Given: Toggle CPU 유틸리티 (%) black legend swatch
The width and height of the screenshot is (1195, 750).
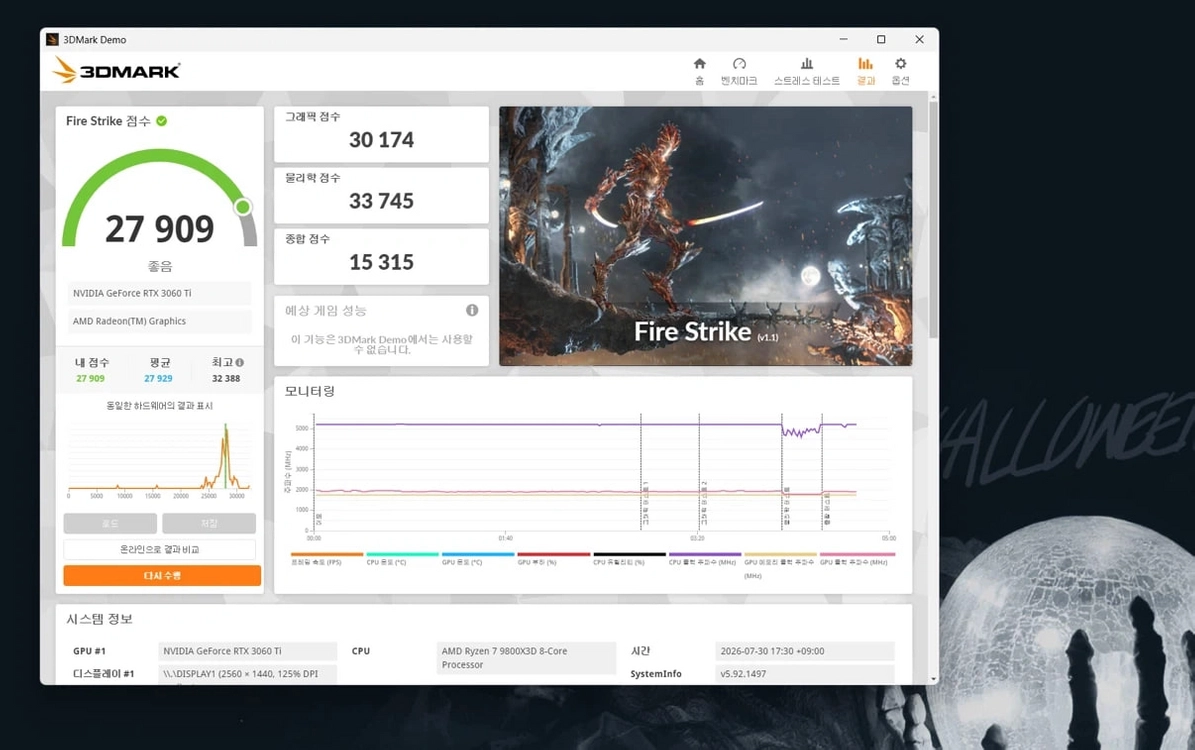Looking at the screenshot, I should (630, 554).
